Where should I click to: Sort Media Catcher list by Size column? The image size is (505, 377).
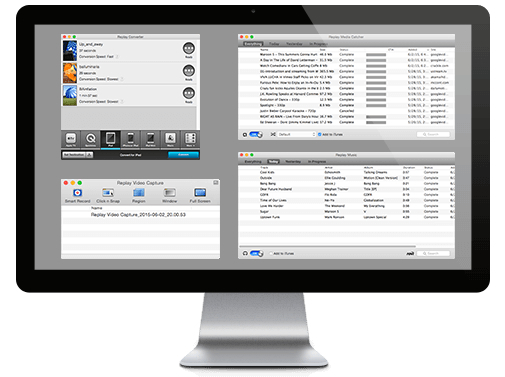322,49
